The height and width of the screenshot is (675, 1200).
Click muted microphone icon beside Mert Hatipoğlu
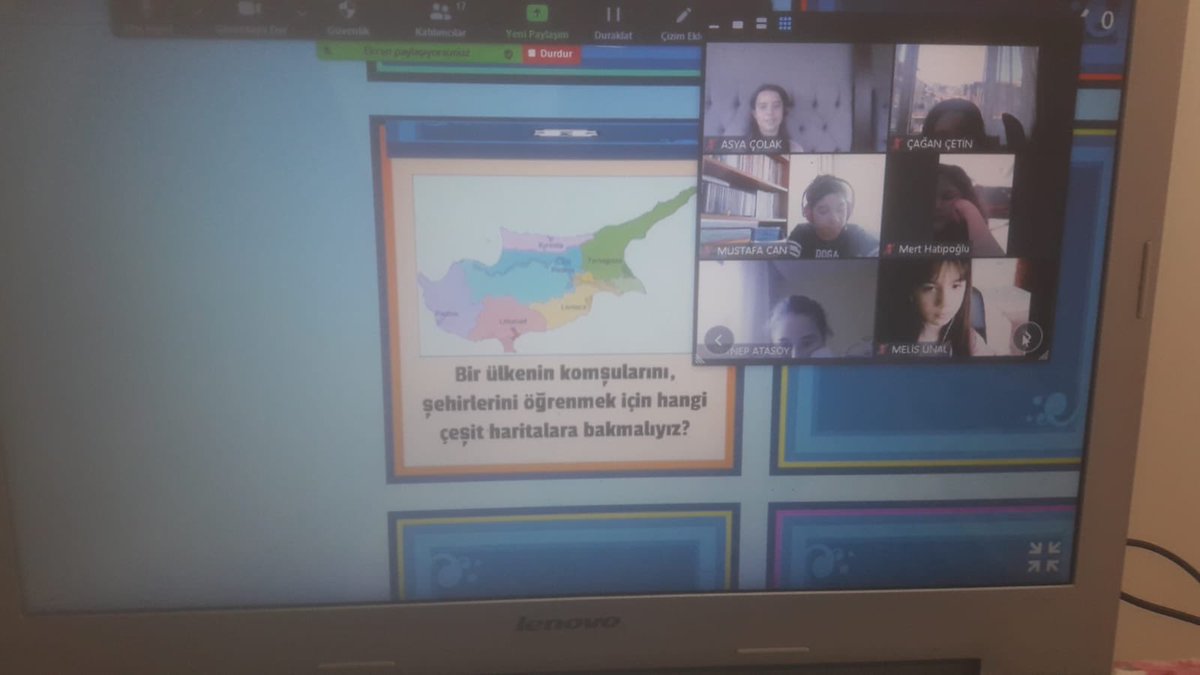[889, 249]
